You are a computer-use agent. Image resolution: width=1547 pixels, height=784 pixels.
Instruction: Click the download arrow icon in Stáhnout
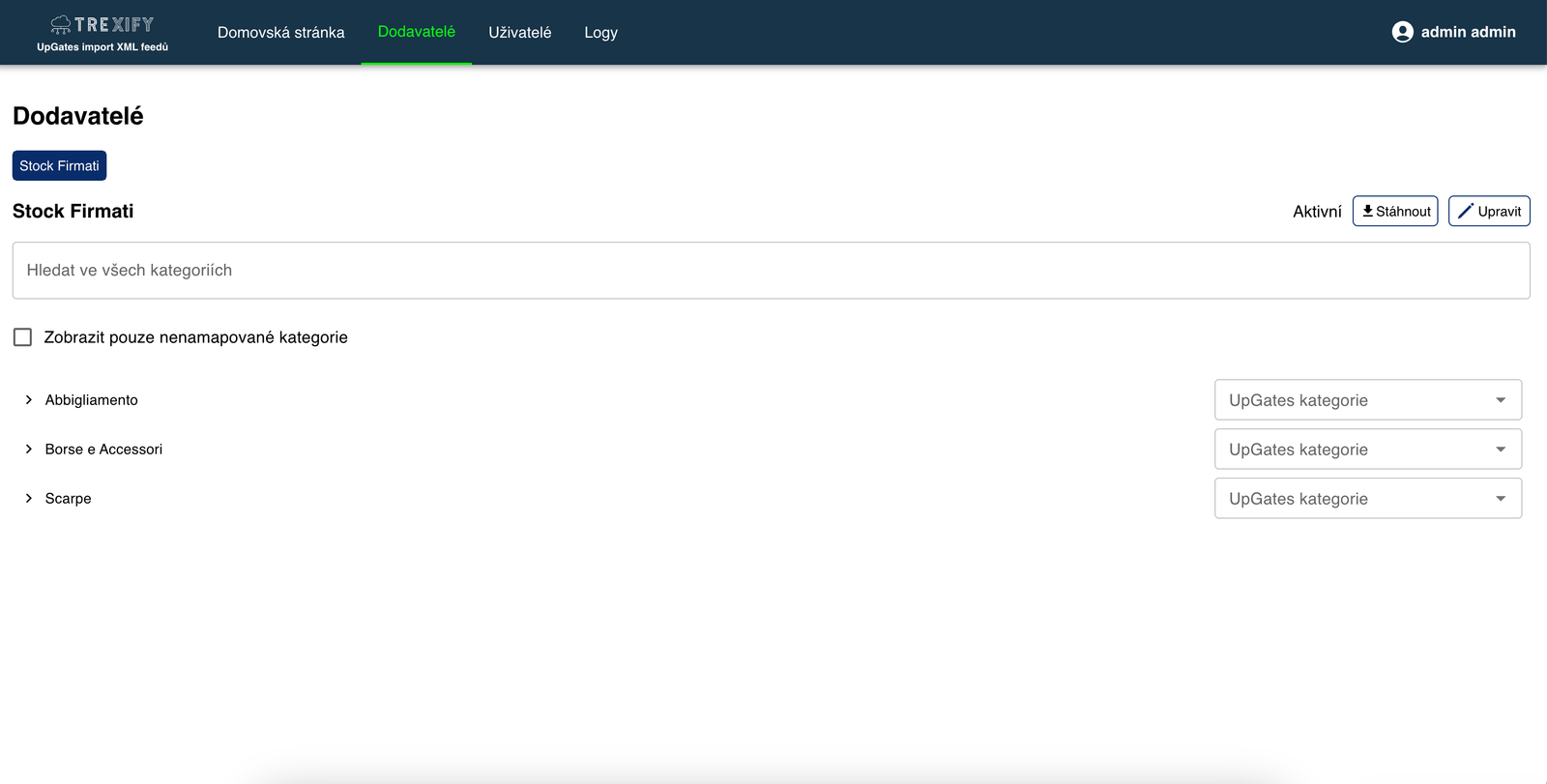pos(1367,211)
